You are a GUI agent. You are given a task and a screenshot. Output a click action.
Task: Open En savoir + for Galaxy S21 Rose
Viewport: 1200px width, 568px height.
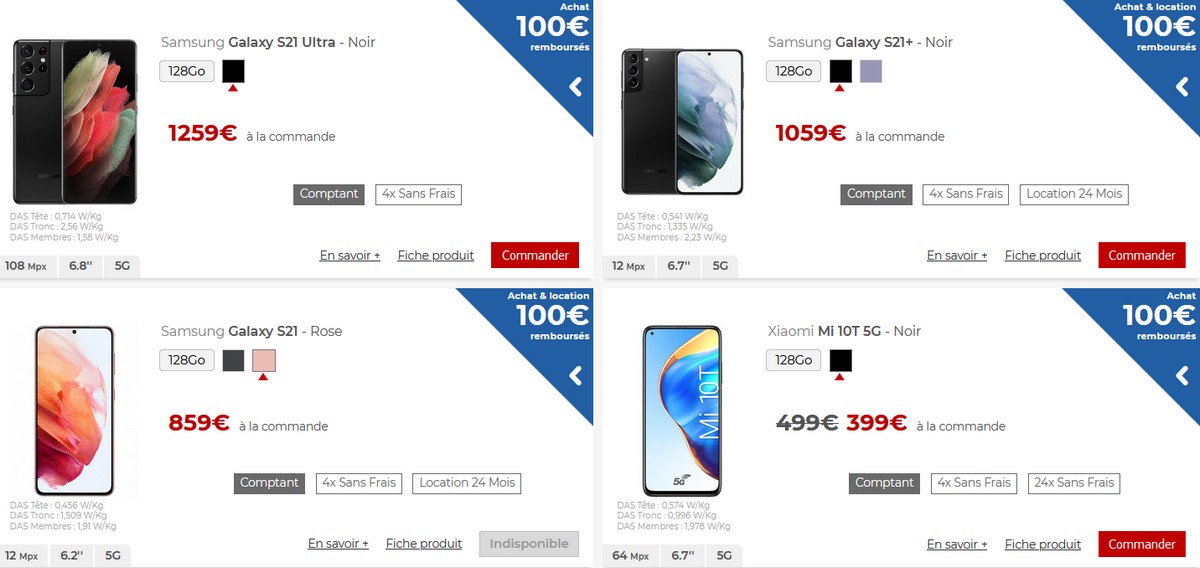[338, 544]
